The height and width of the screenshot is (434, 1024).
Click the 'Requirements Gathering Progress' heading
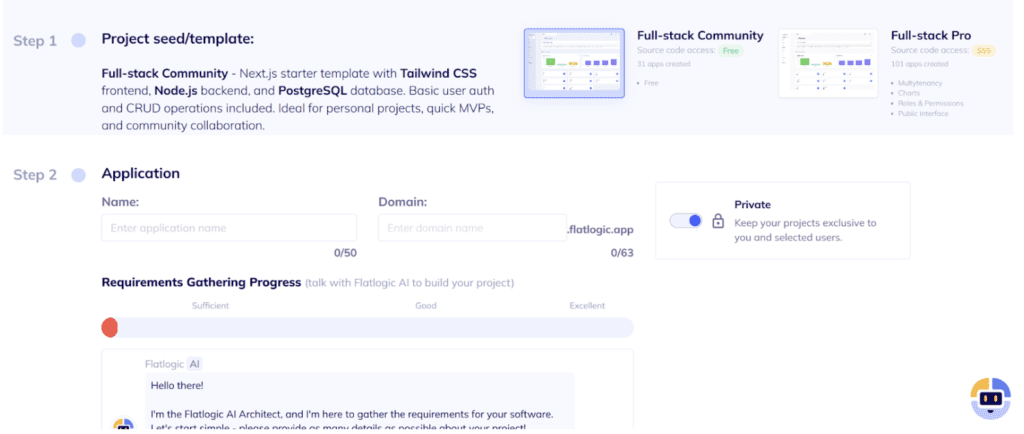point(201,283)
